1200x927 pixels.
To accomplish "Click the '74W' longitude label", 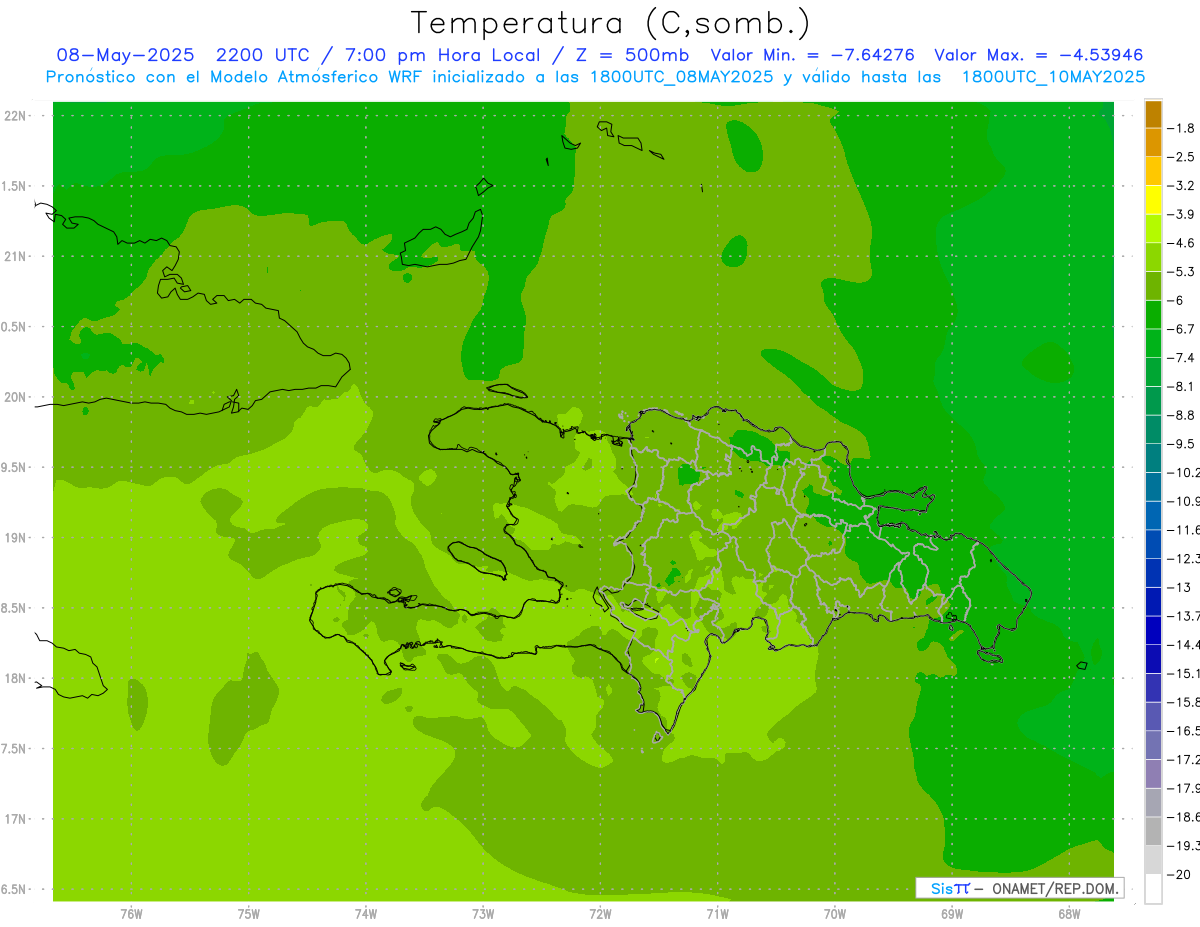I will (365, 914).
